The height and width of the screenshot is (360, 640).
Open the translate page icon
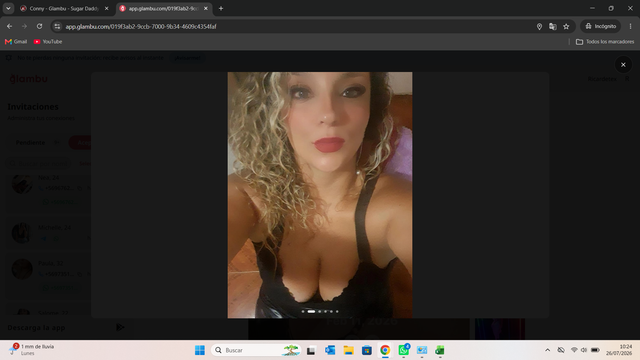[553, 26]
